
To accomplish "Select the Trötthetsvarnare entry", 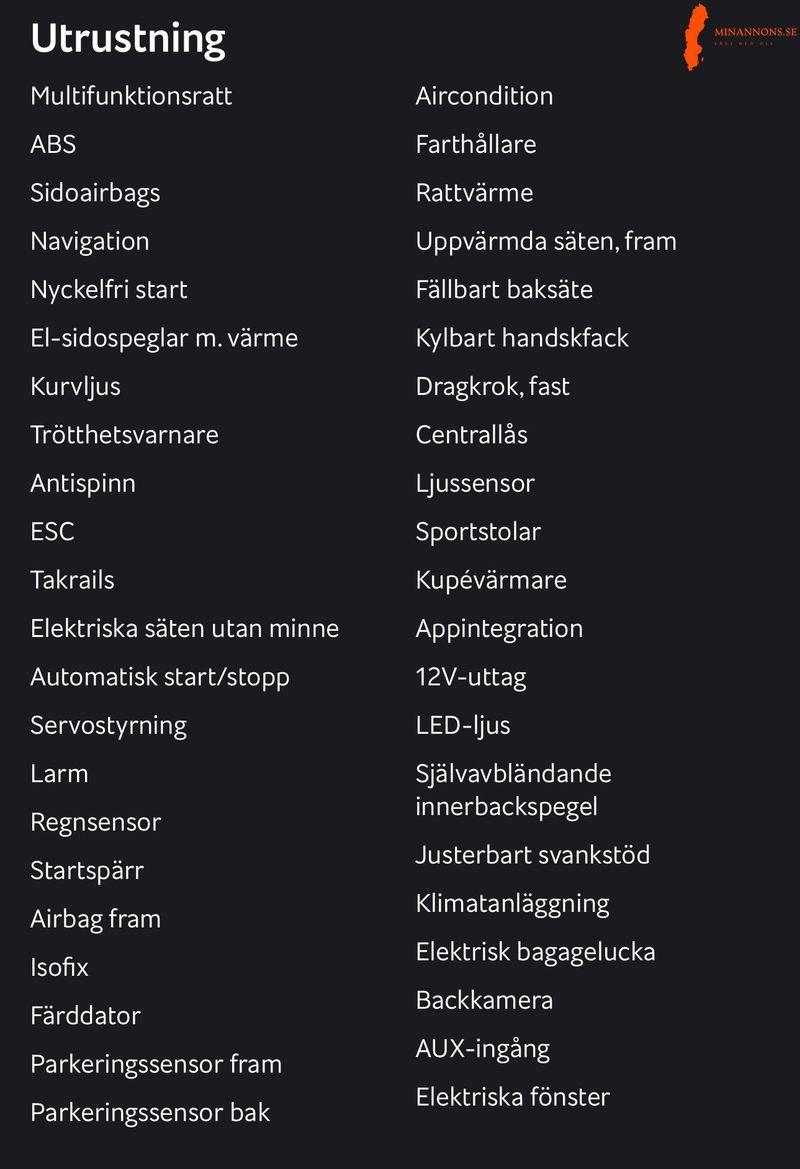I will [x=125, y=435].
